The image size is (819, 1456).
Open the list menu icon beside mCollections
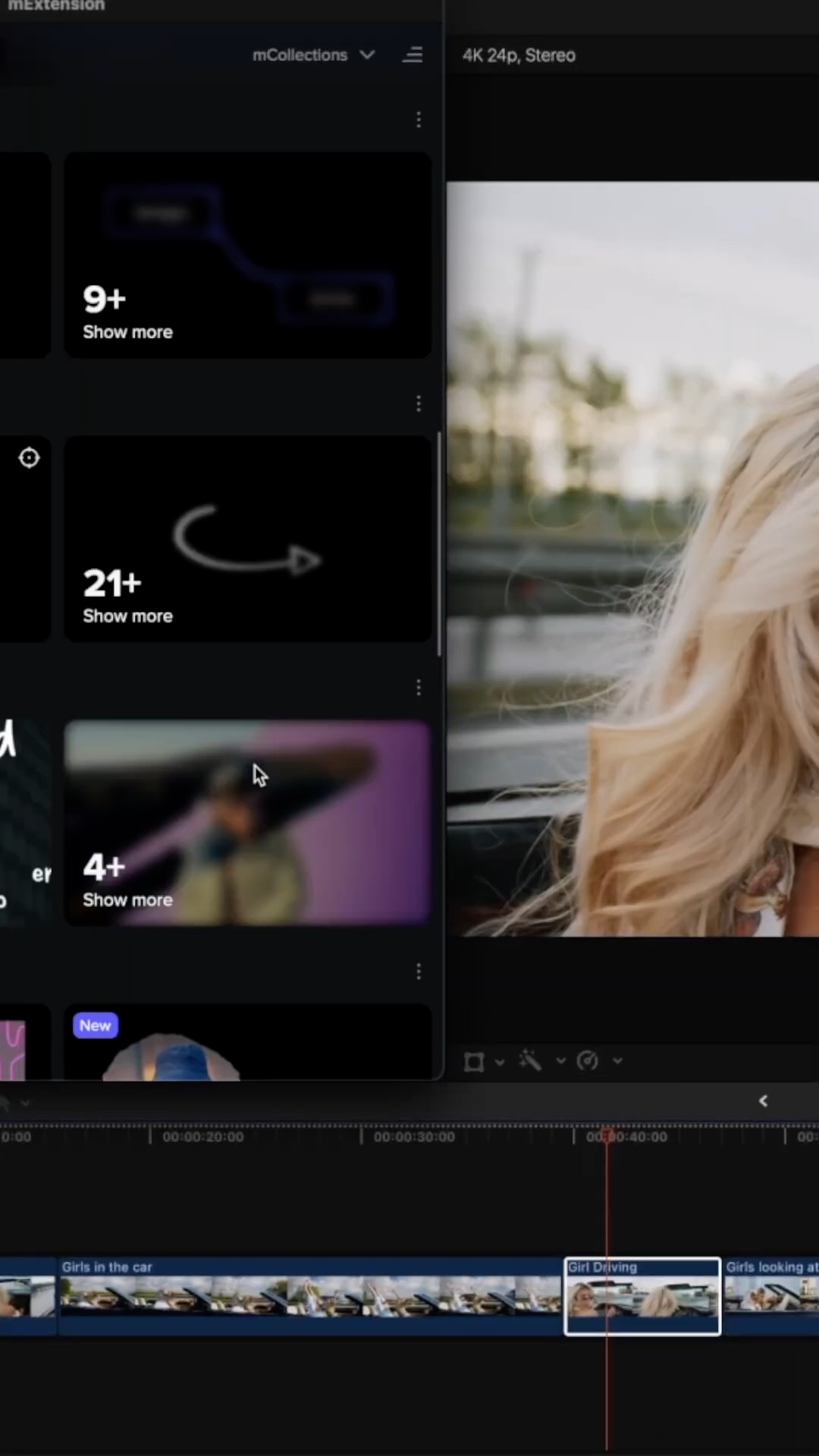tap(413, 55)
